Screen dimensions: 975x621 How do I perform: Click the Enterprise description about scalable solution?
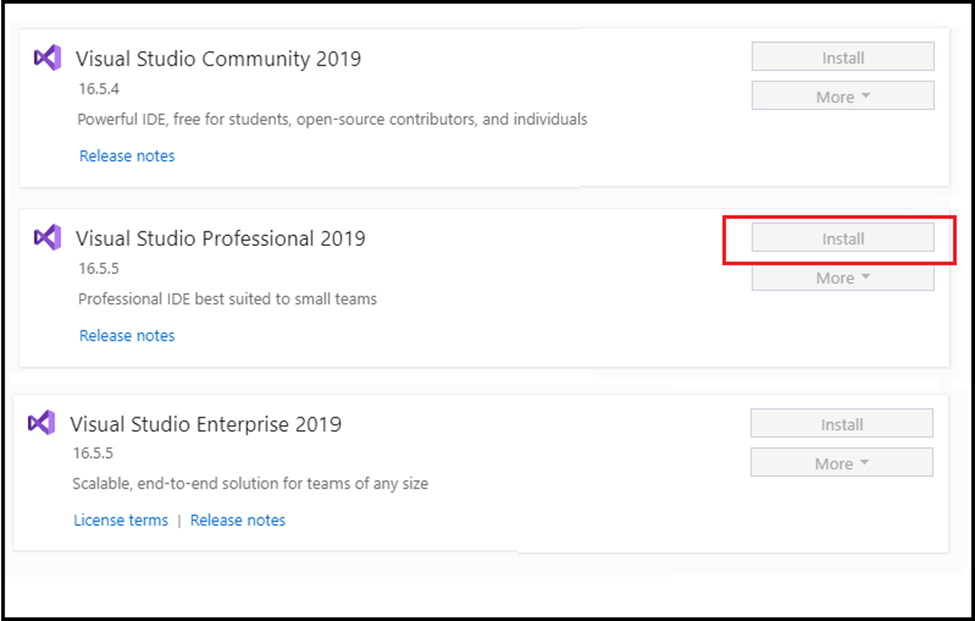250,484
